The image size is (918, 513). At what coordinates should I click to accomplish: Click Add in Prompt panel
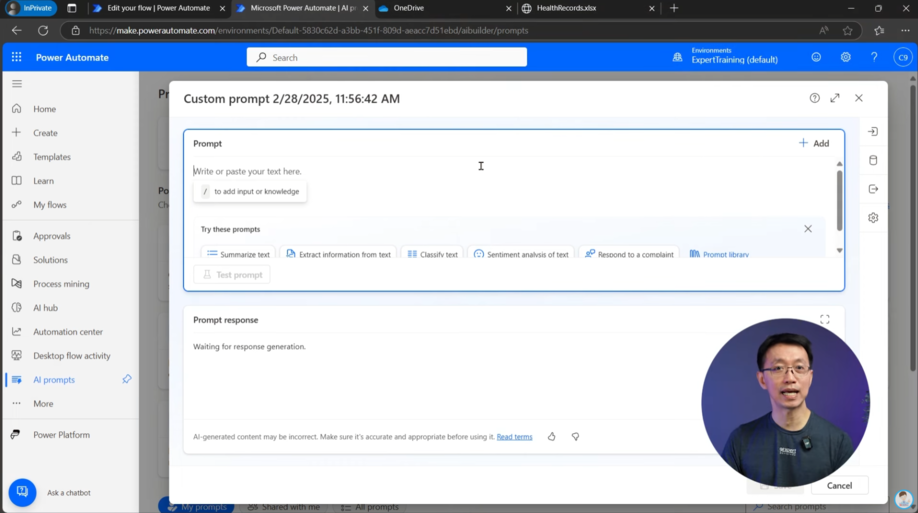814,143
